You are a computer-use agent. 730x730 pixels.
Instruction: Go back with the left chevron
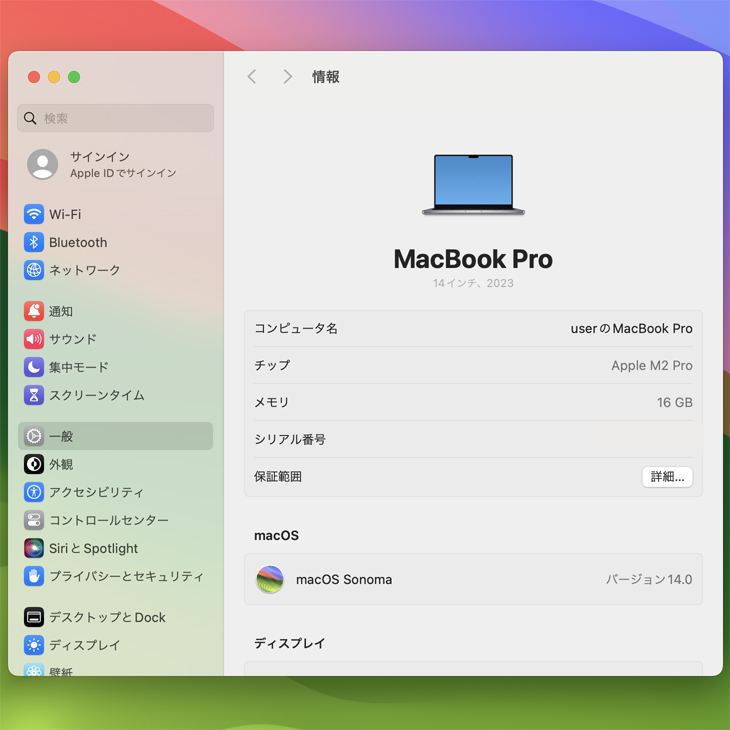point(252,76)
